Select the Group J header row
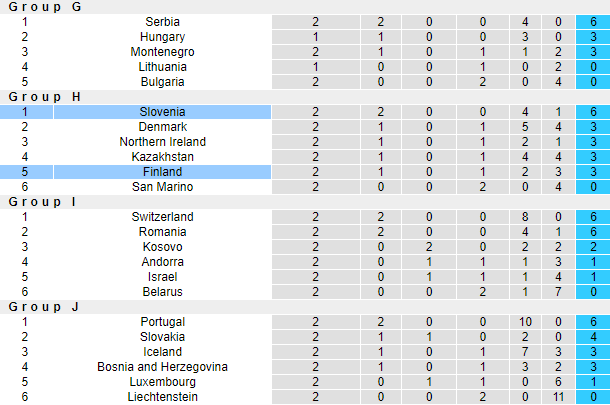 43,306
